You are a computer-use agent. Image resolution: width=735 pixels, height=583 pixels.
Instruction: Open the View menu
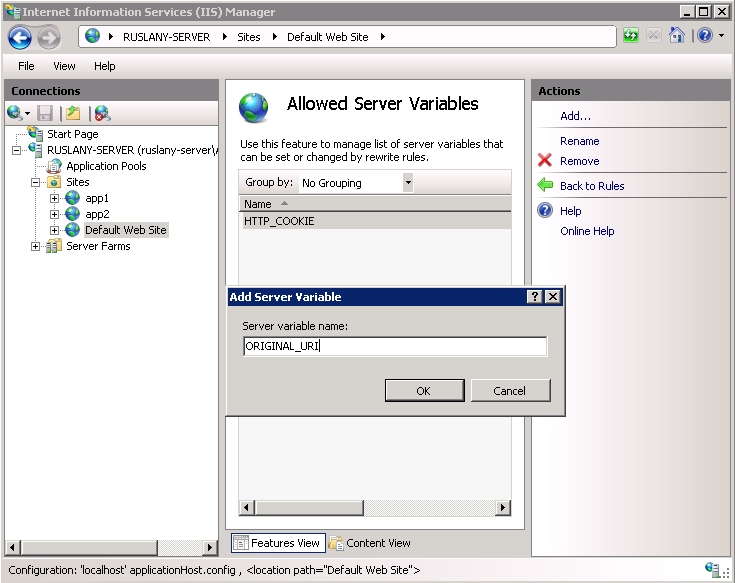coord(64,66)
